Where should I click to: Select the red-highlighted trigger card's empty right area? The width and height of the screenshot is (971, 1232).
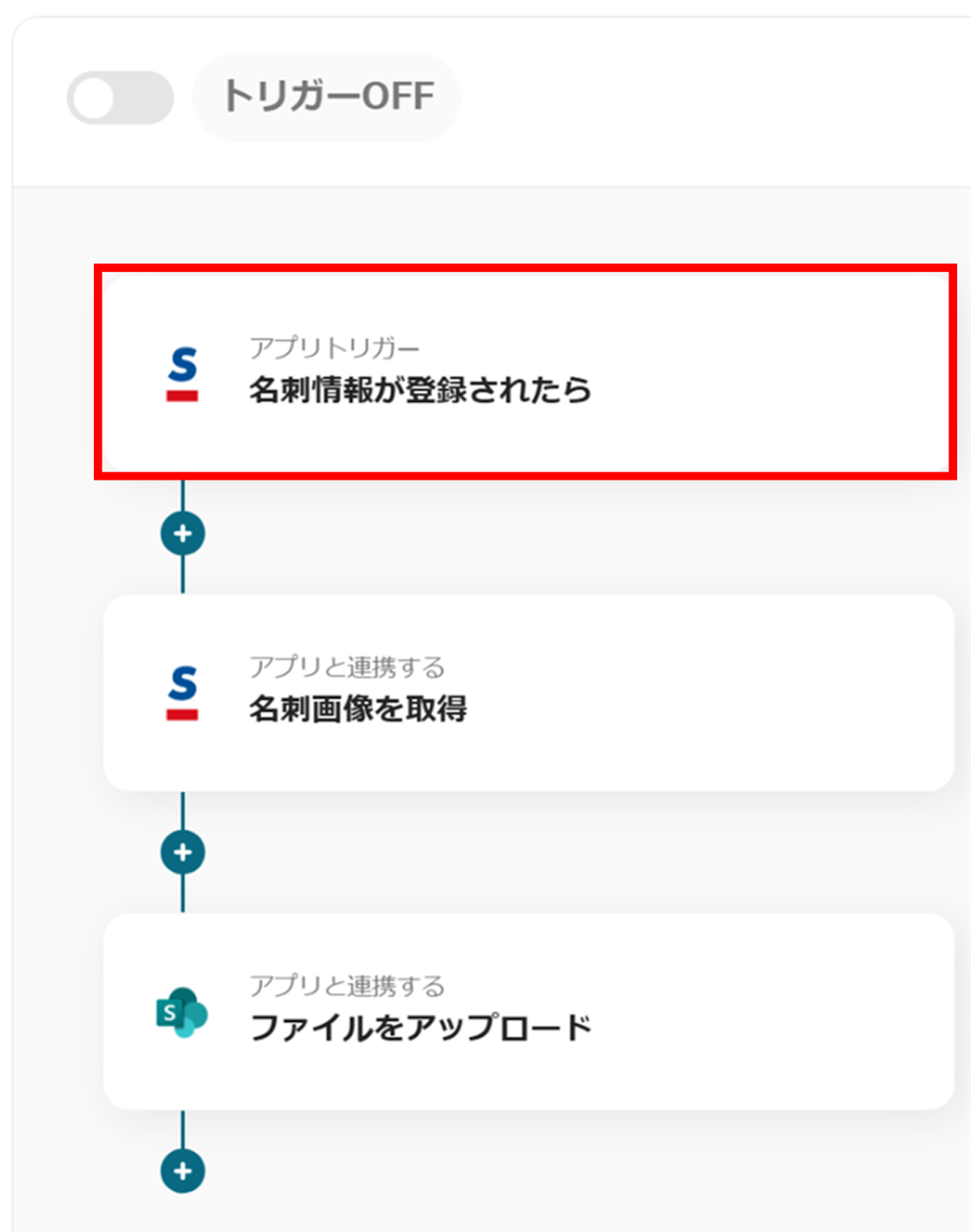pyautogui.click(x=770, y=373)
